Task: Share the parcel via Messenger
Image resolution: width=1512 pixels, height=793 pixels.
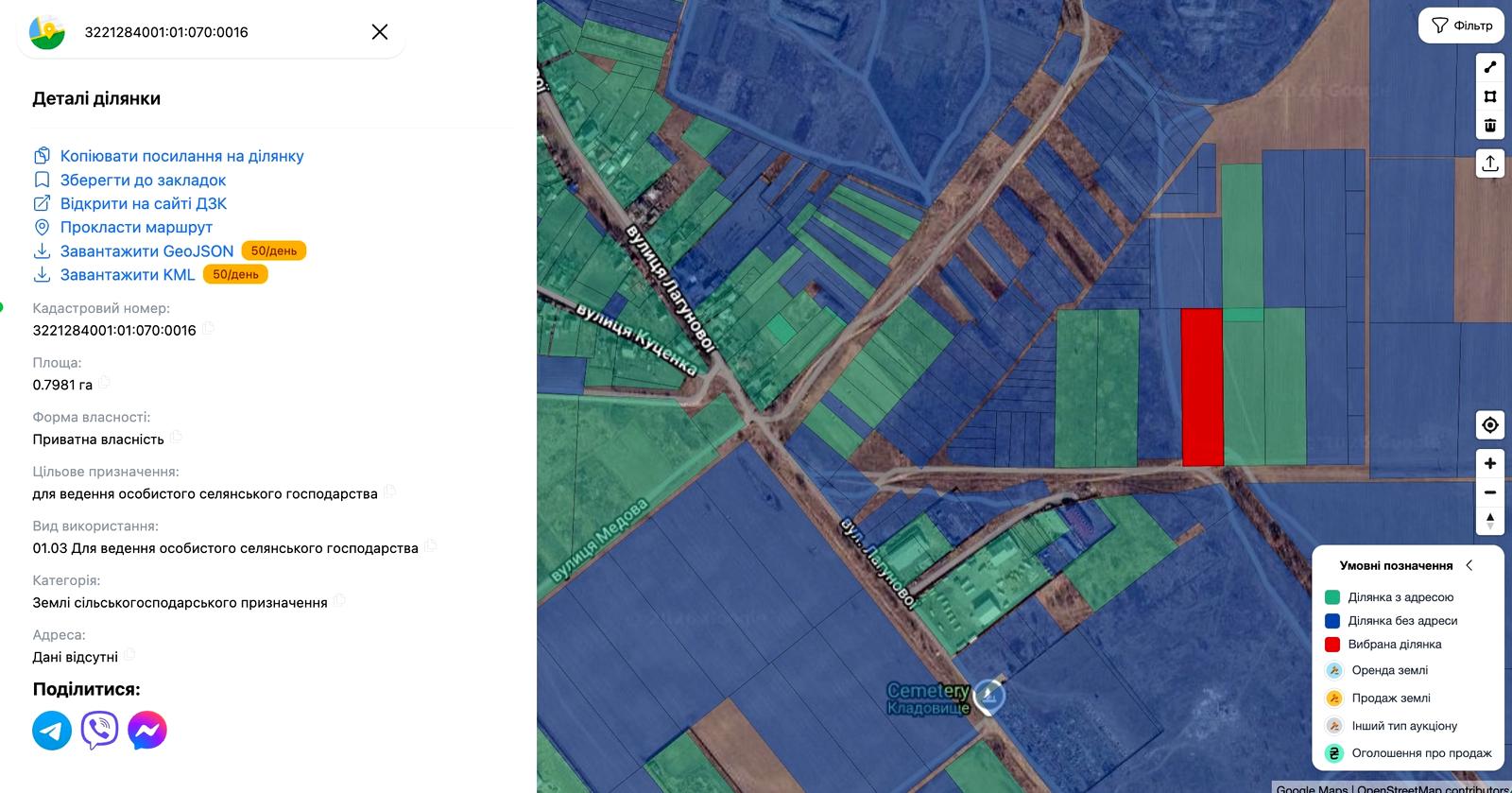Action: tap(147, 731)
